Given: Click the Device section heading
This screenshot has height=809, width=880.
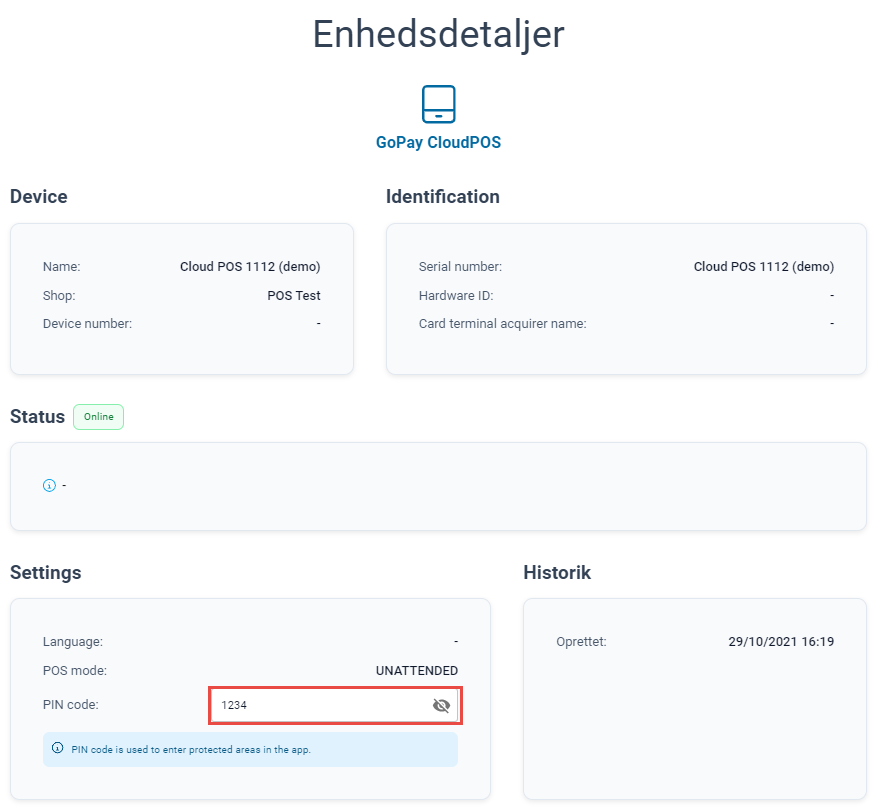Looking at the screenshot, I should 39,197.
